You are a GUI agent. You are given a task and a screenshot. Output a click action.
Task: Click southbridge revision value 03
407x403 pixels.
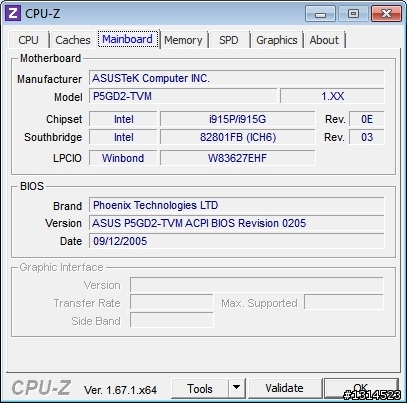[367, 137]
